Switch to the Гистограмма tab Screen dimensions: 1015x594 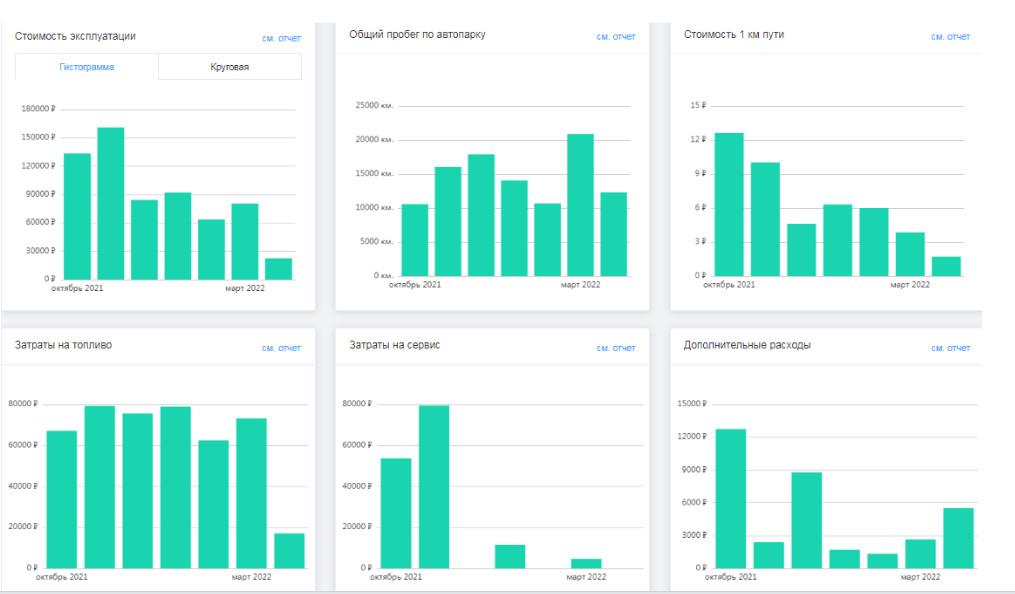[x=87, y=67]
